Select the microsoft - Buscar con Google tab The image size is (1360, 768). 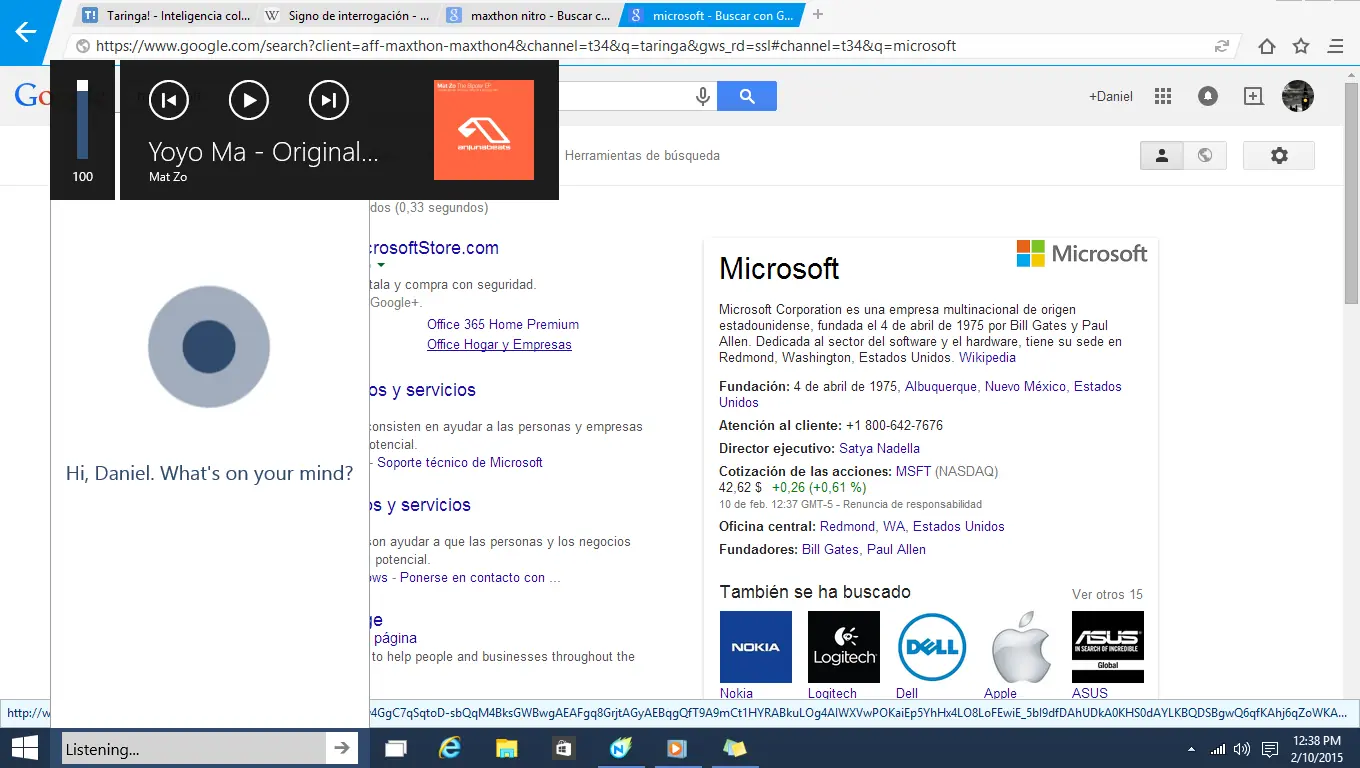click(x=713, y=15)
